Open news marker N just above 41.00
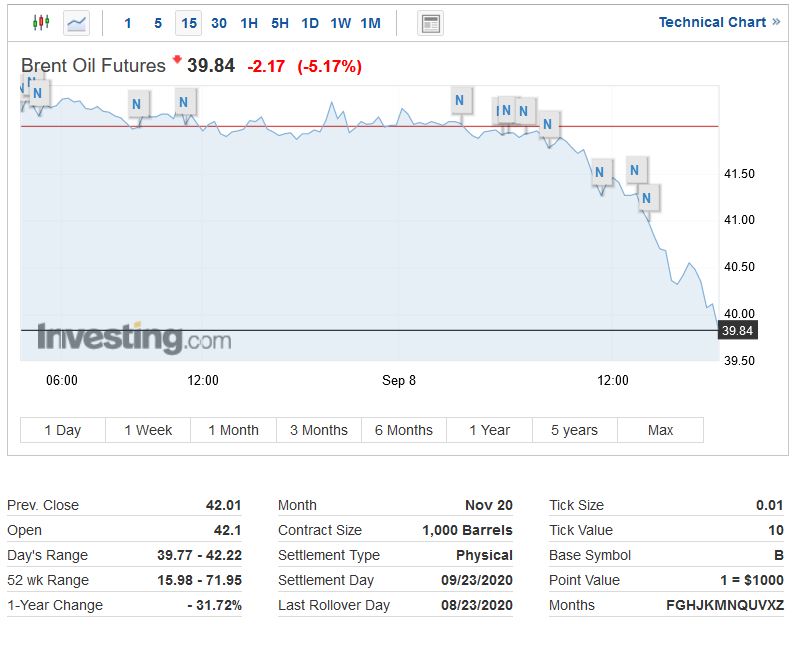 [x=647, y=198]
